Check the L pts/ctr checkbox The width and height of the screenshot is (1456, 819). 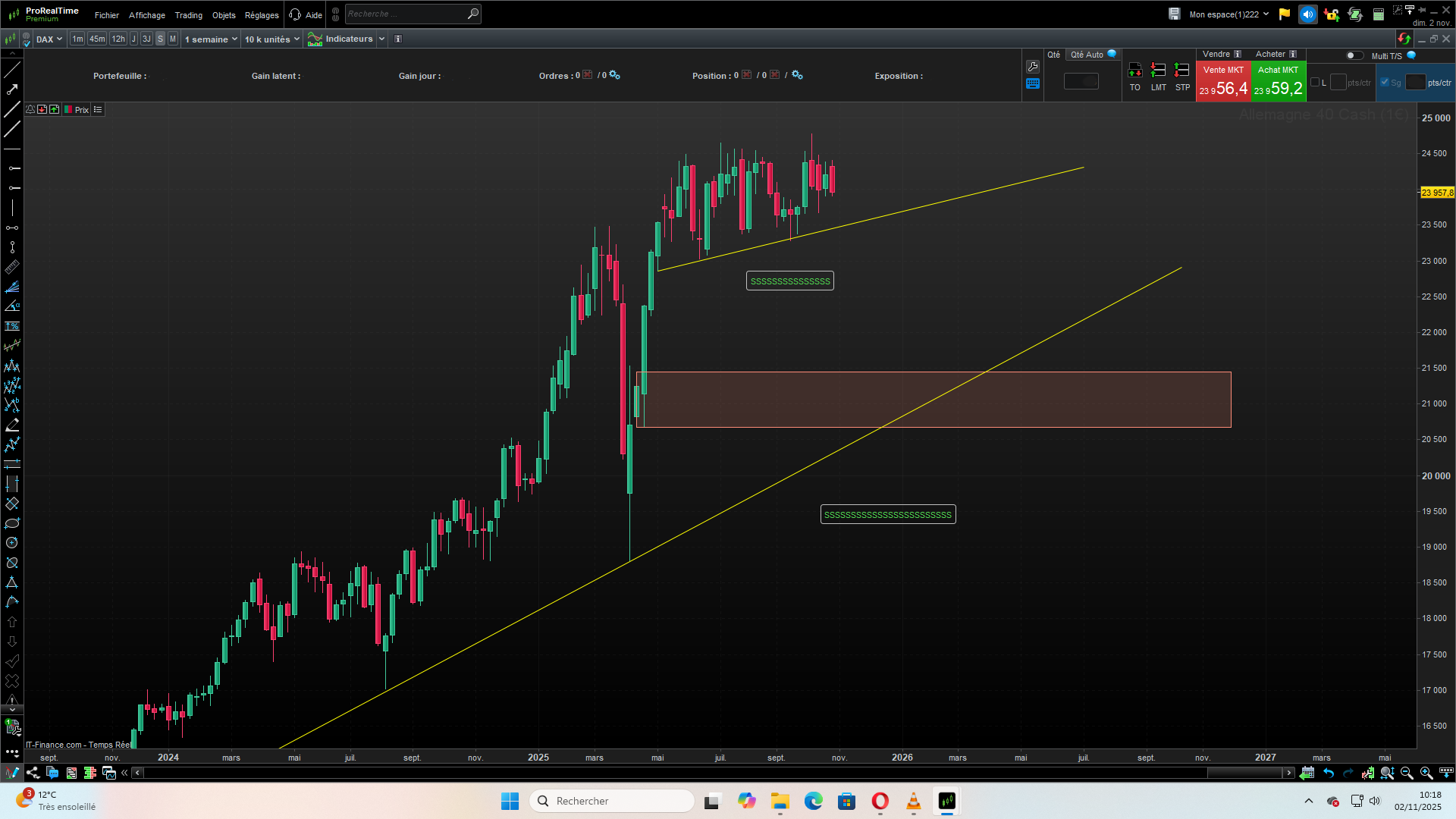(1315, 83)
